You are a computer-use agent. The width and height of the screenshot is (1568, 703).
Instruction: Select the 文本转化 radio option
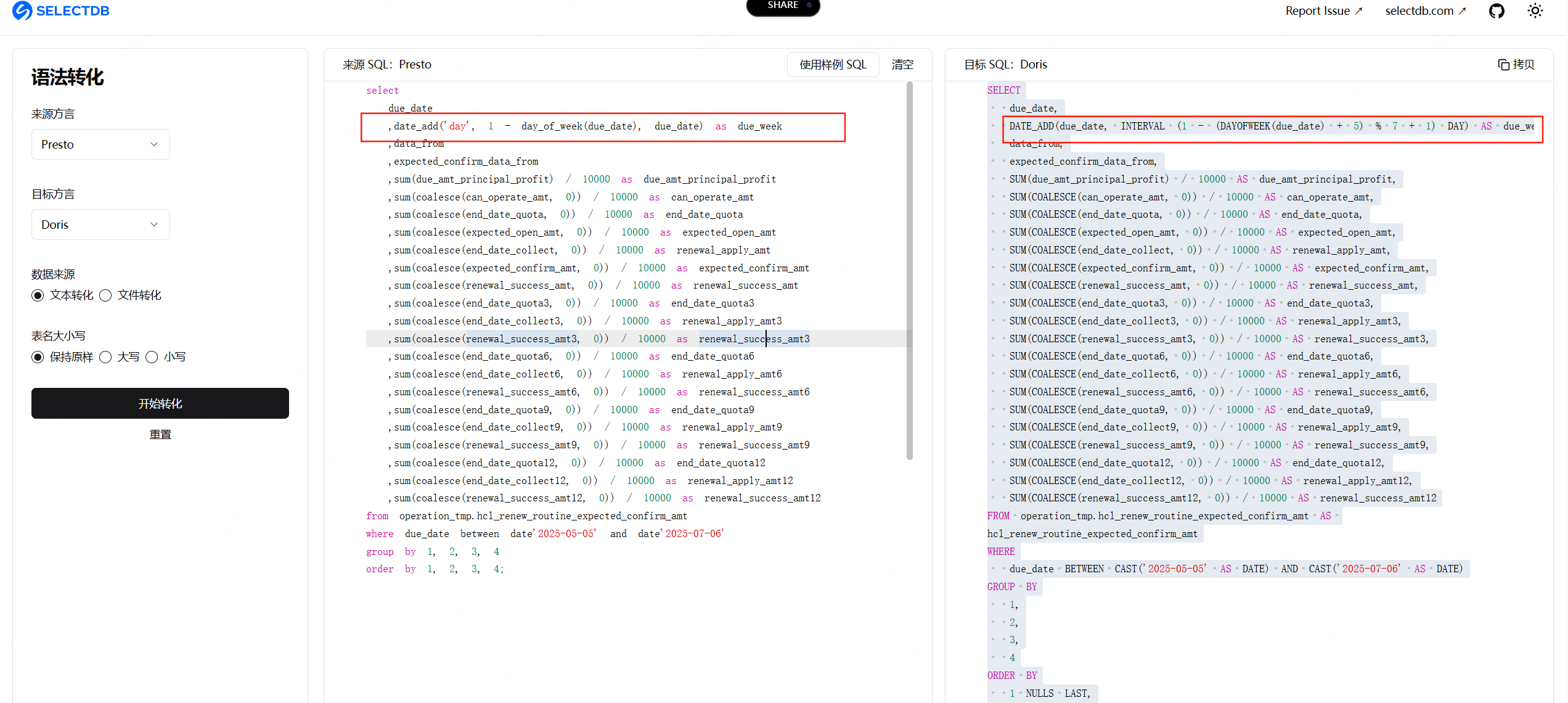[38, 295]
